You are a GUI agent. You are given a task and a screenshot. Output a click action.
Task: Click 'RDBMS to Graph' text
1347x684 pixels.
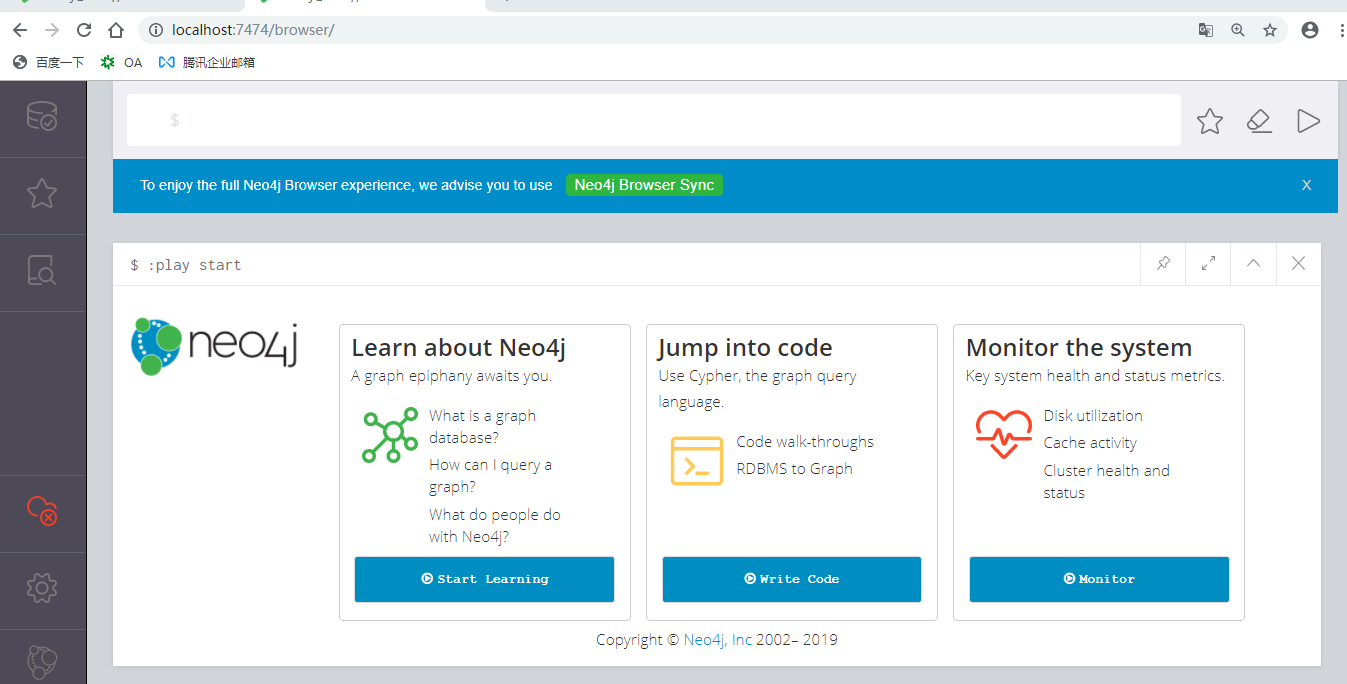(795, 469)
